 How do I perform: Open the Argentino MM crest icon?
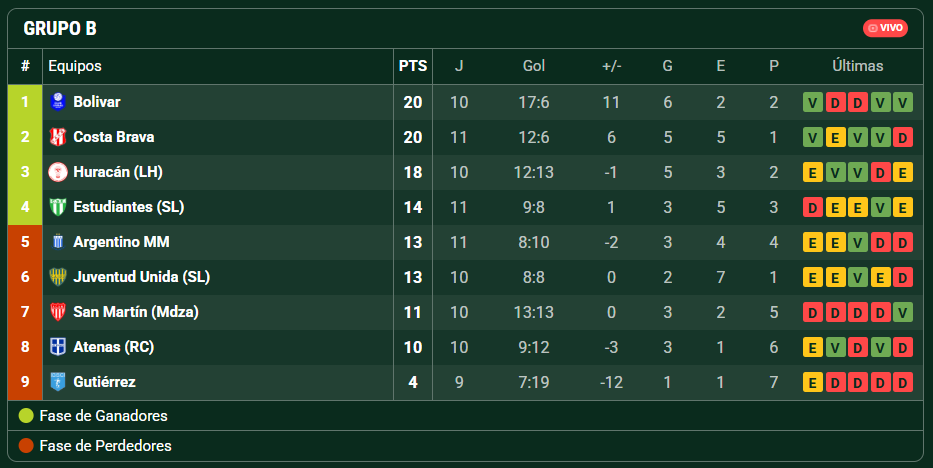pos(58,242)
